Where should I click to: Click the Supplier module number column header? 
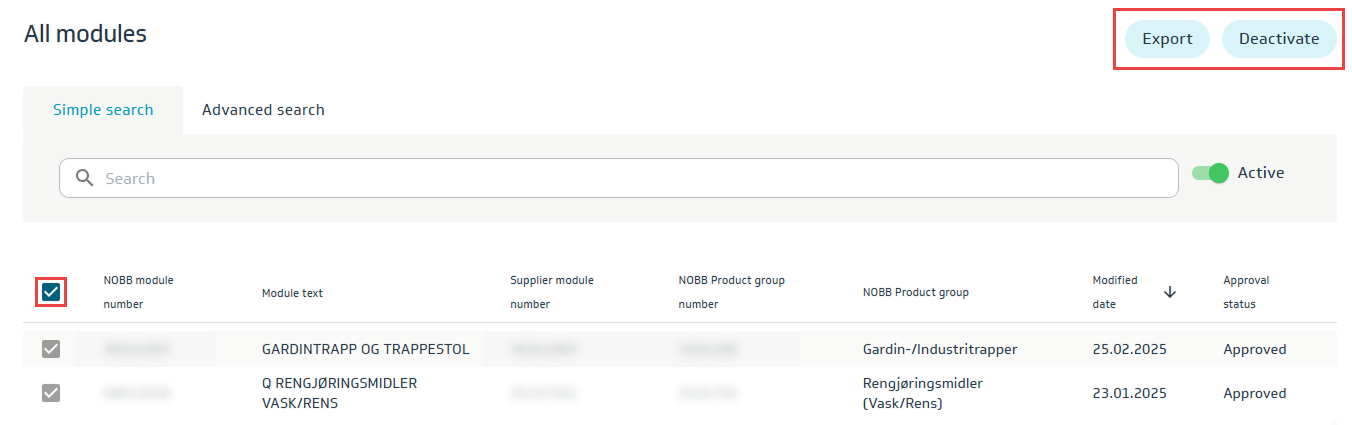tap(551, 292)
